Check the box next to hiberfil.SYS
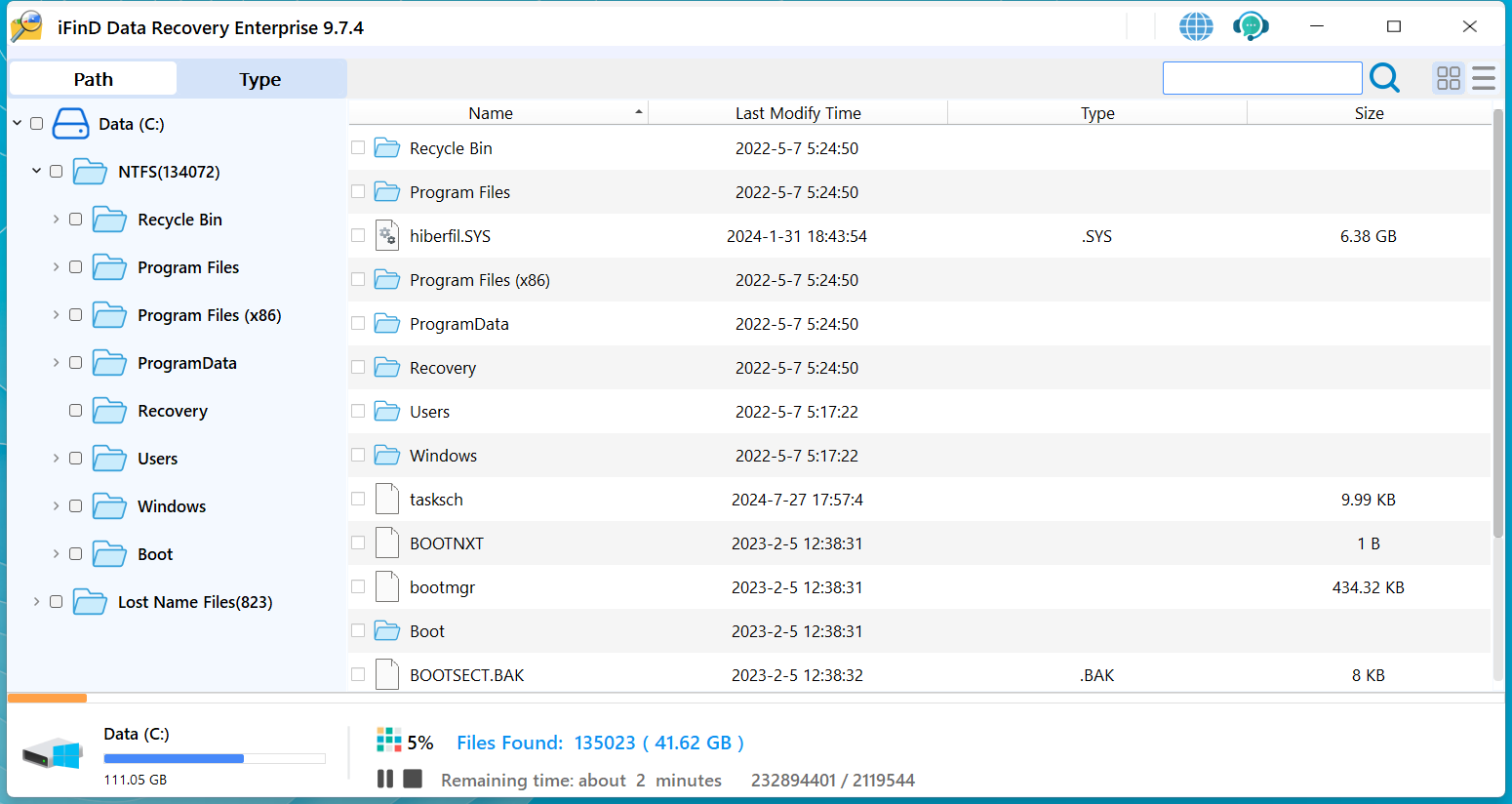The image size is (1512, 804). tap(358, 235)
